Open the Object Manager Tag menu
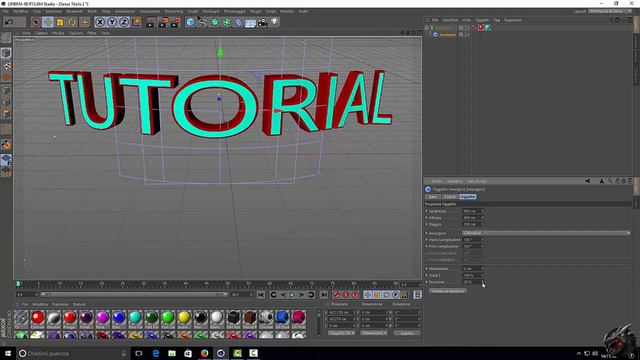The width and height of the screenshot is (640, 360). click(496, 20)
